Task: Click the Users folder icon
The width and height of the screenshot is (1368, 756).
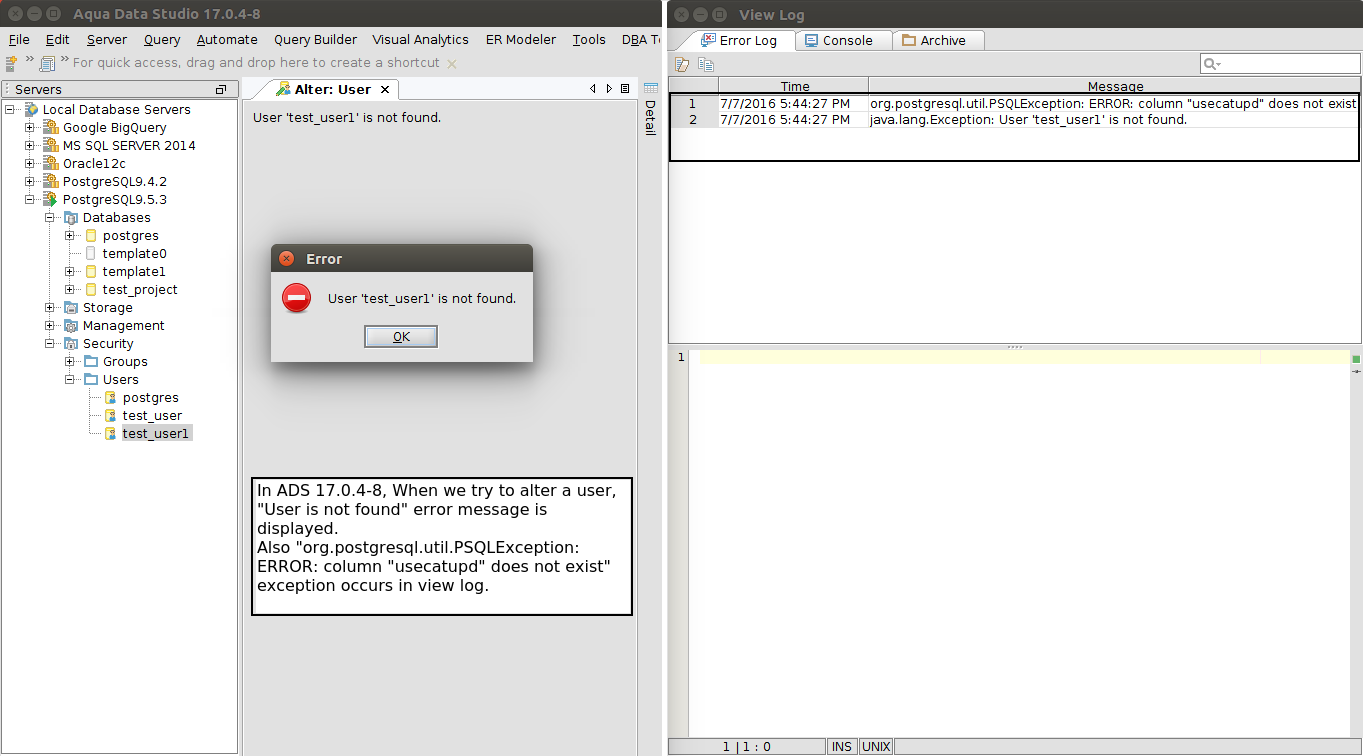Action: [x=90, y=380]
